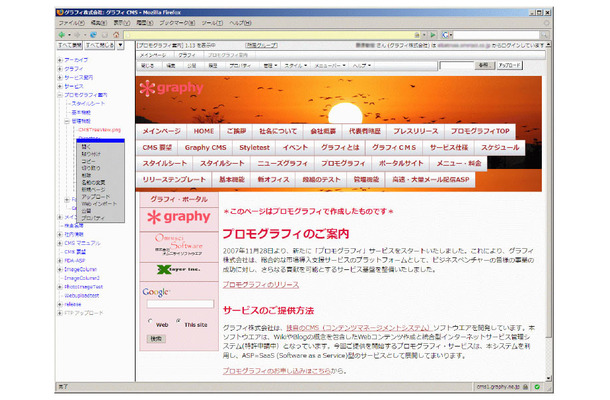
Task: Click the Google logo above the site search
Action: (156, 292)
